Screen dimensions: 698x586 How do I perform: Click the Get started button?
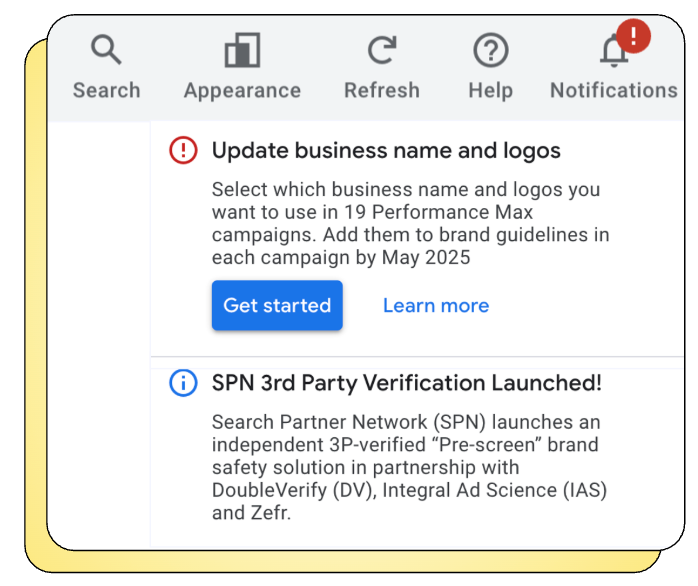click(x=277, y=305)
